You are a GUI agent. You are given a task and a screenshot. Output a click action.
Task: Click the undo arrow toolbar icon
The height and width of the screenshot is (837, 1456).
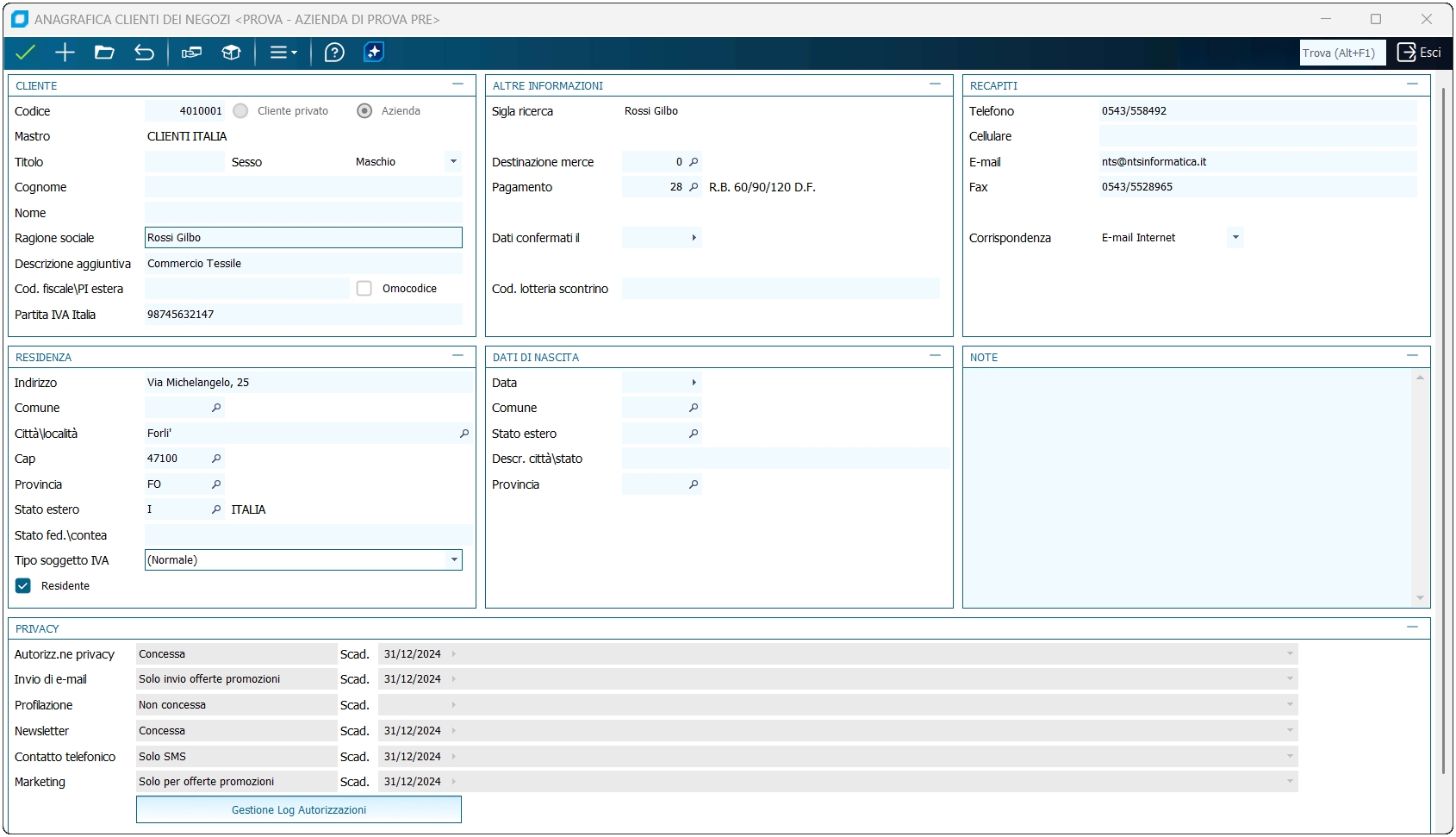[144, 53]
